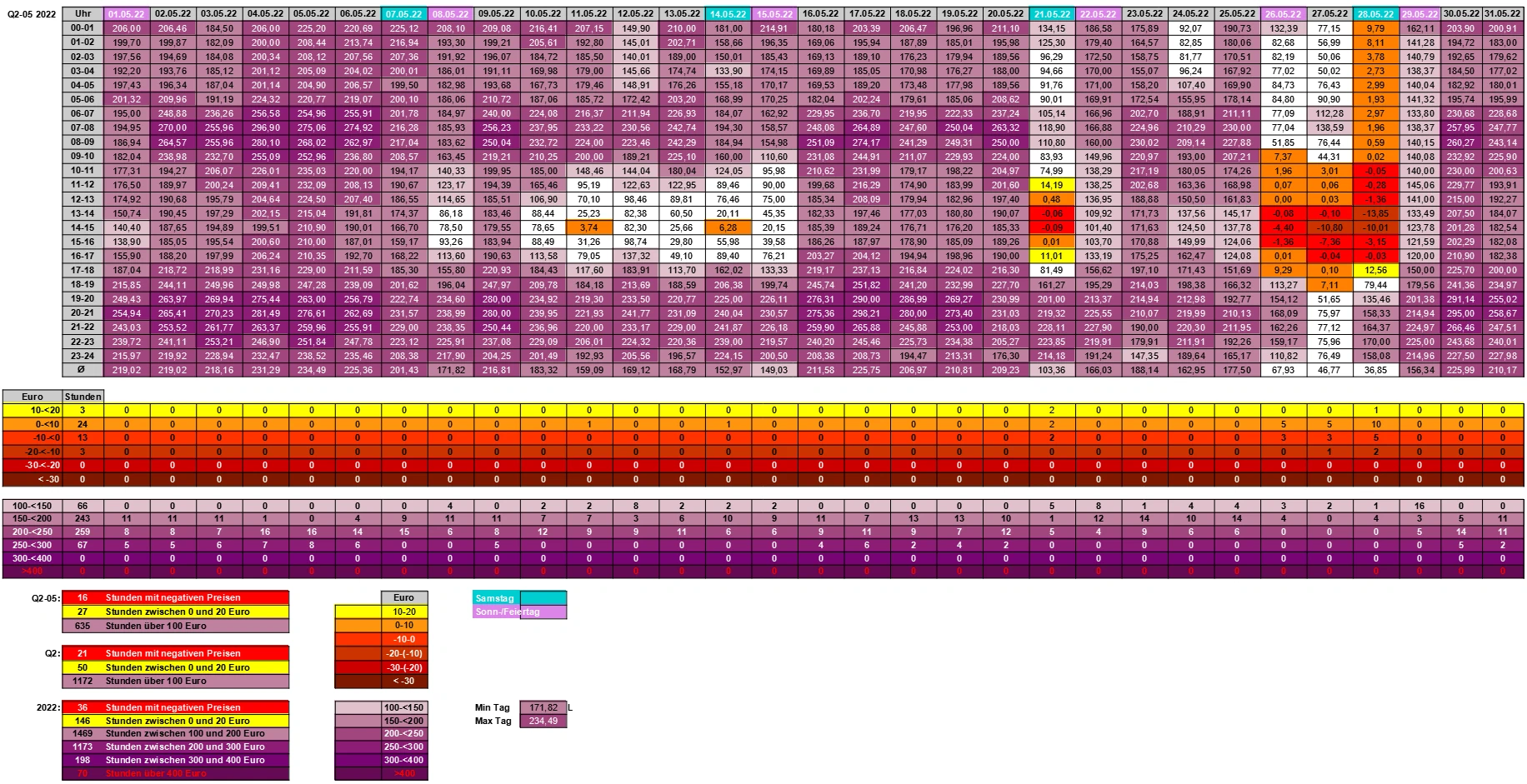Screen dimensions: 1527x784
Task: Click the cyan Samstag legend swatch
Action: 543,598
